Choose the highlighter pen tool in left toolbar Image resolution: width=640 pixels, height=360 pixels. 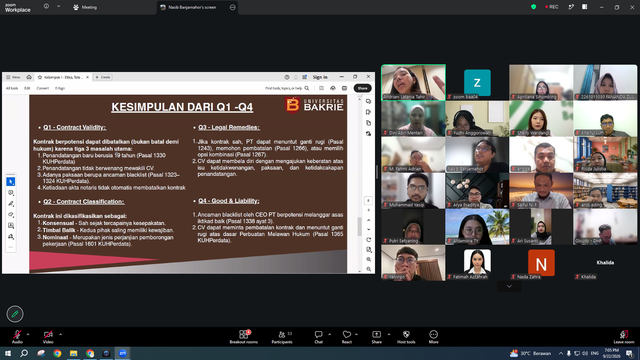coord(11,204)
